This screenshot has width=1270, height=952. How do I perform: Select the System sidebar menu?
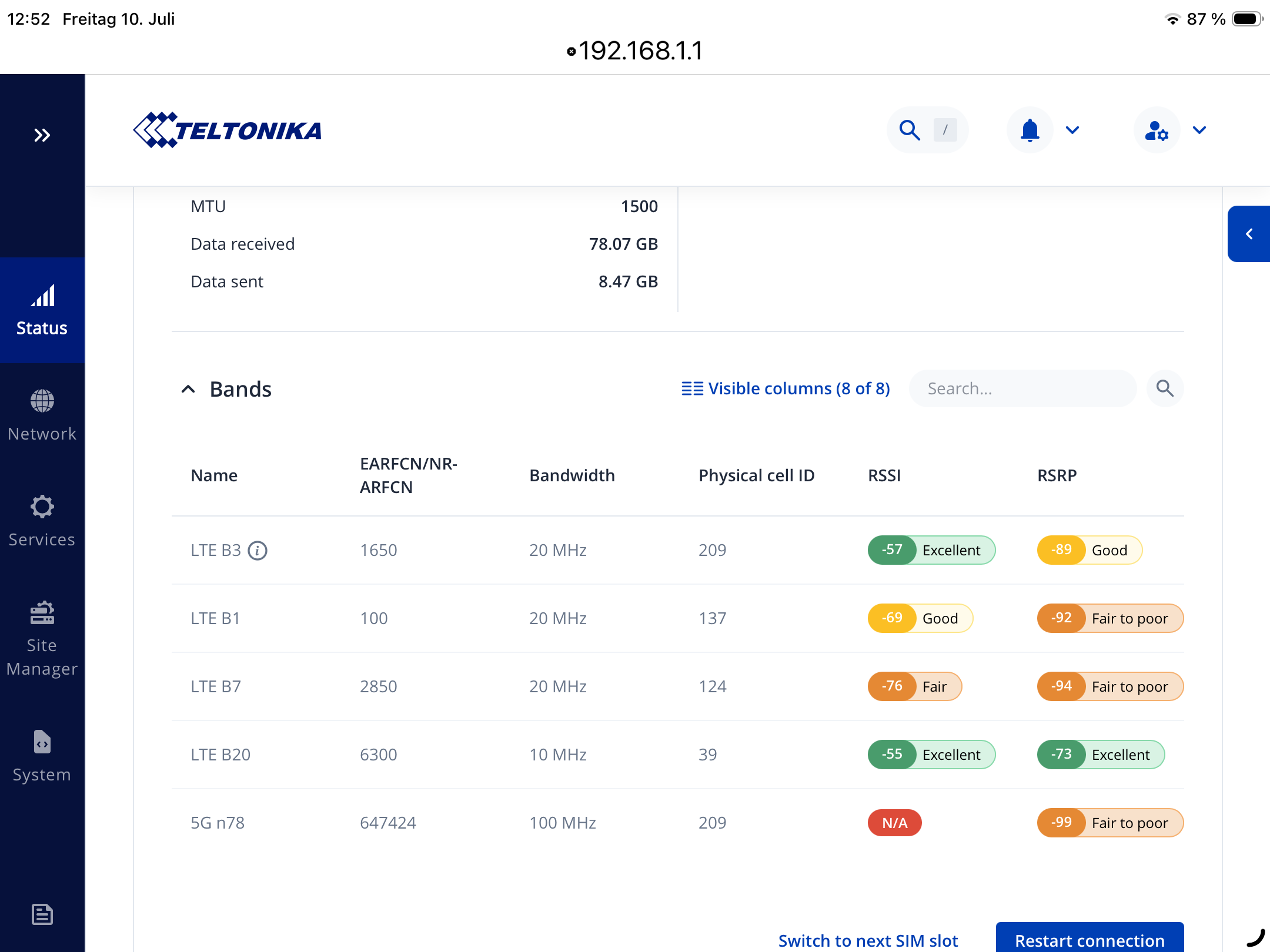pyautogui.click(x=42, y=756)
